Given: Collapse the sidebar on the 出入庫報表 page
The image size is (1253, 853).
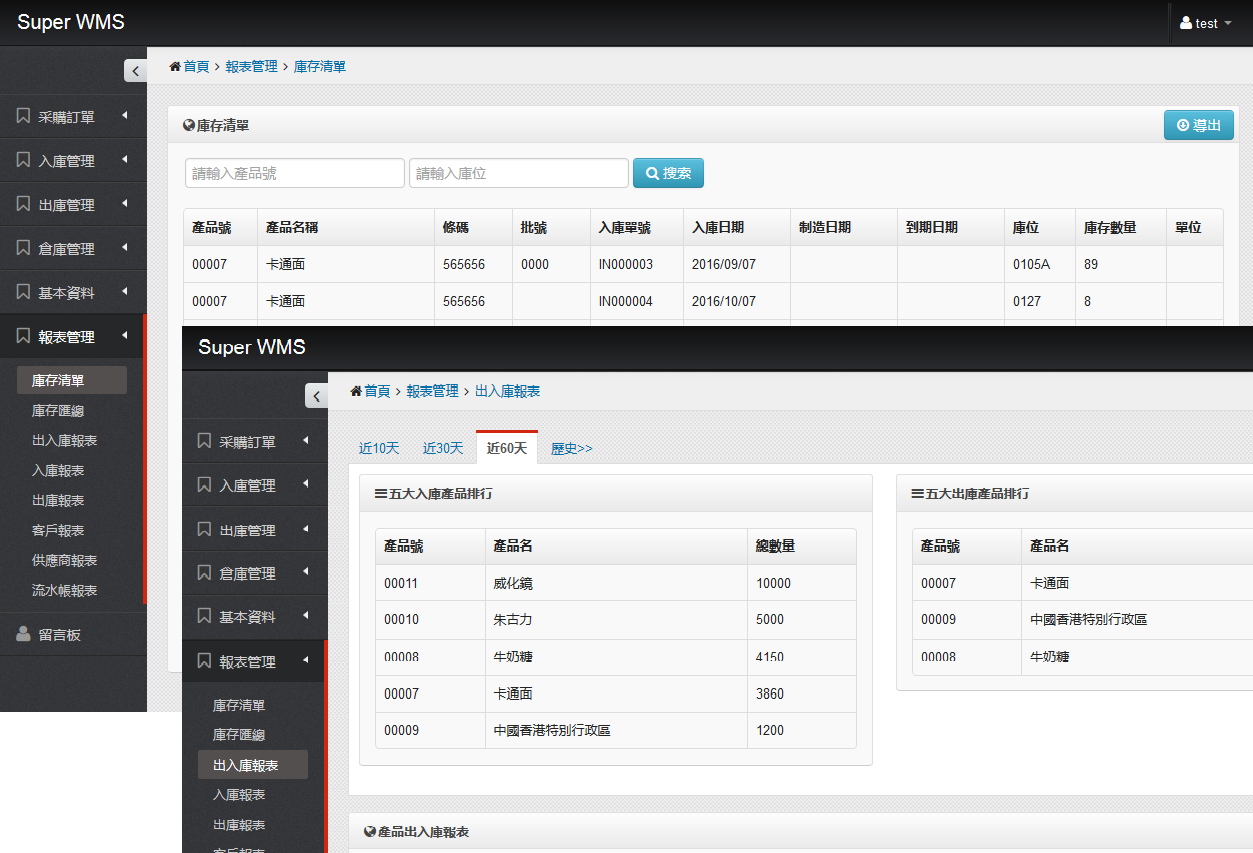Looking at the screenshot, I should coord(316,396).
